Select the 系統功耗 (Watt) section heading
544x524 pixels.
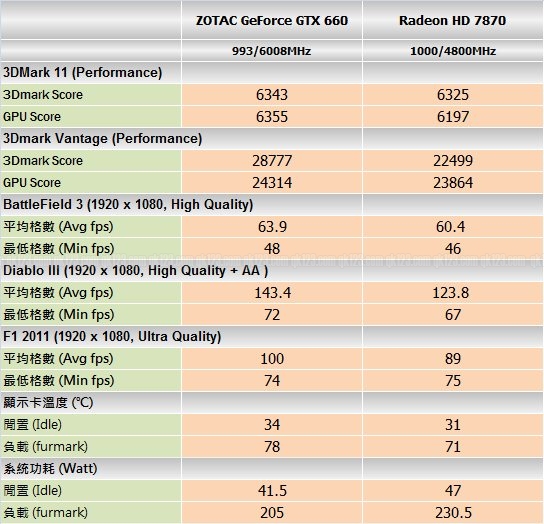[x=50, y=468]
